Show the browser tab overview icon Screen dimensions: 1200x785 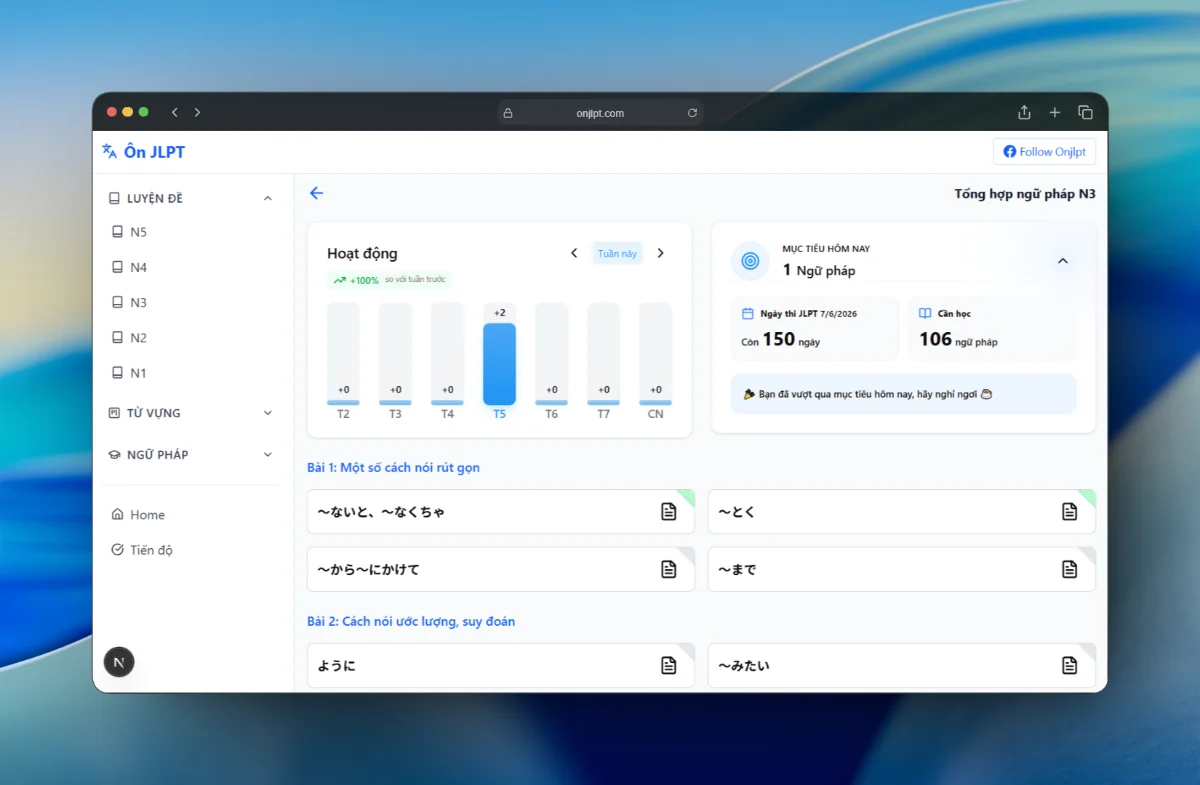pyautogui.click(x=1085, y=113)
